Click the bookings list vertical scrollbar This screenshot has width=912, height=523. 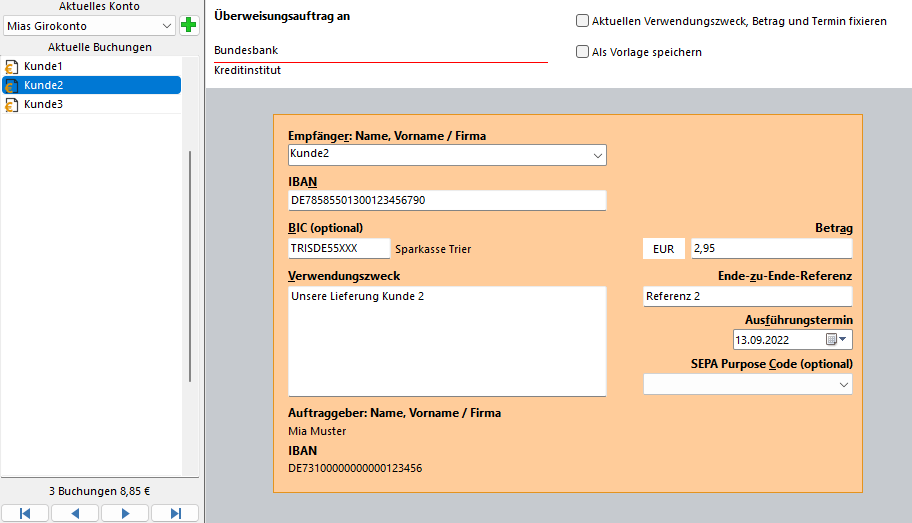[190, 266]
